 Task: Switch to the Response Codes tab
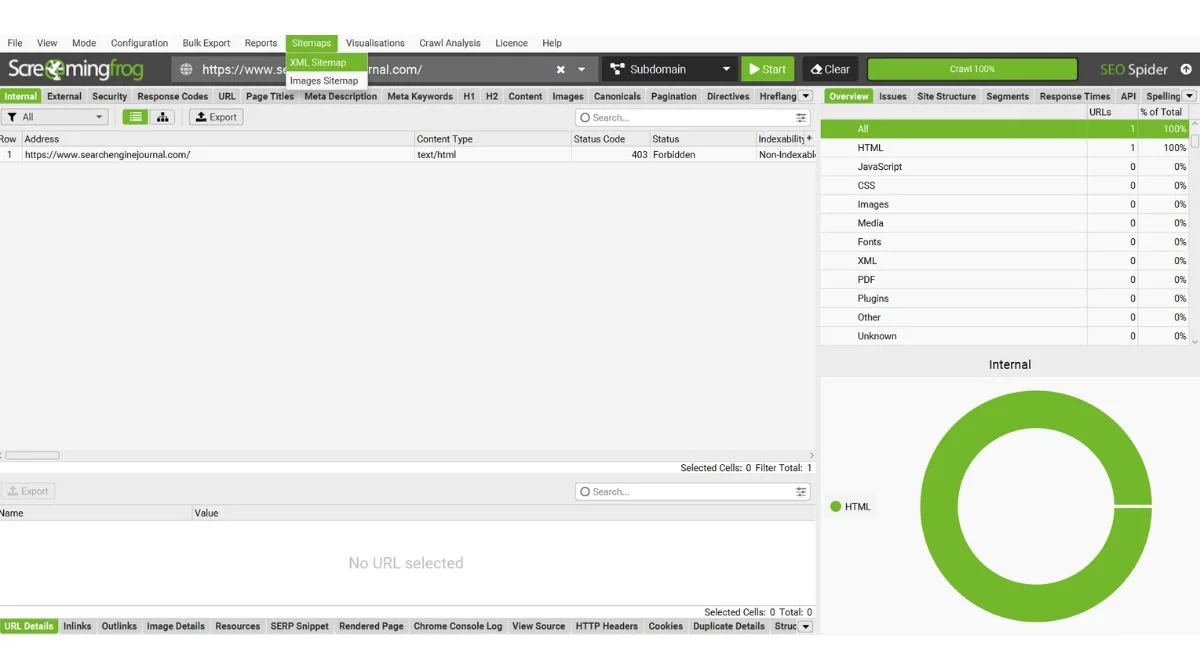point(173,96)
